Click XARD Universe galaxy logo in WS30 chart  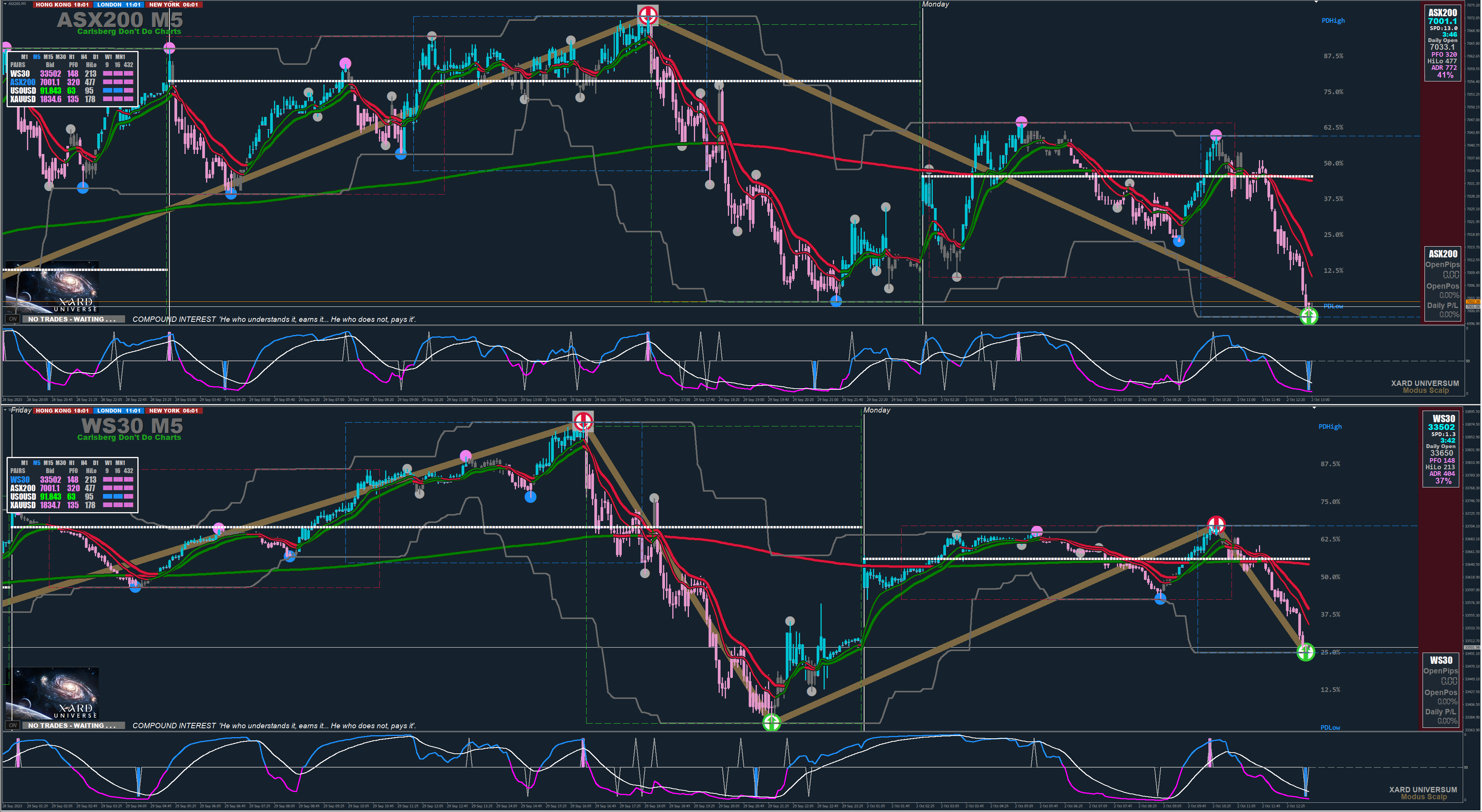(52, 694)
